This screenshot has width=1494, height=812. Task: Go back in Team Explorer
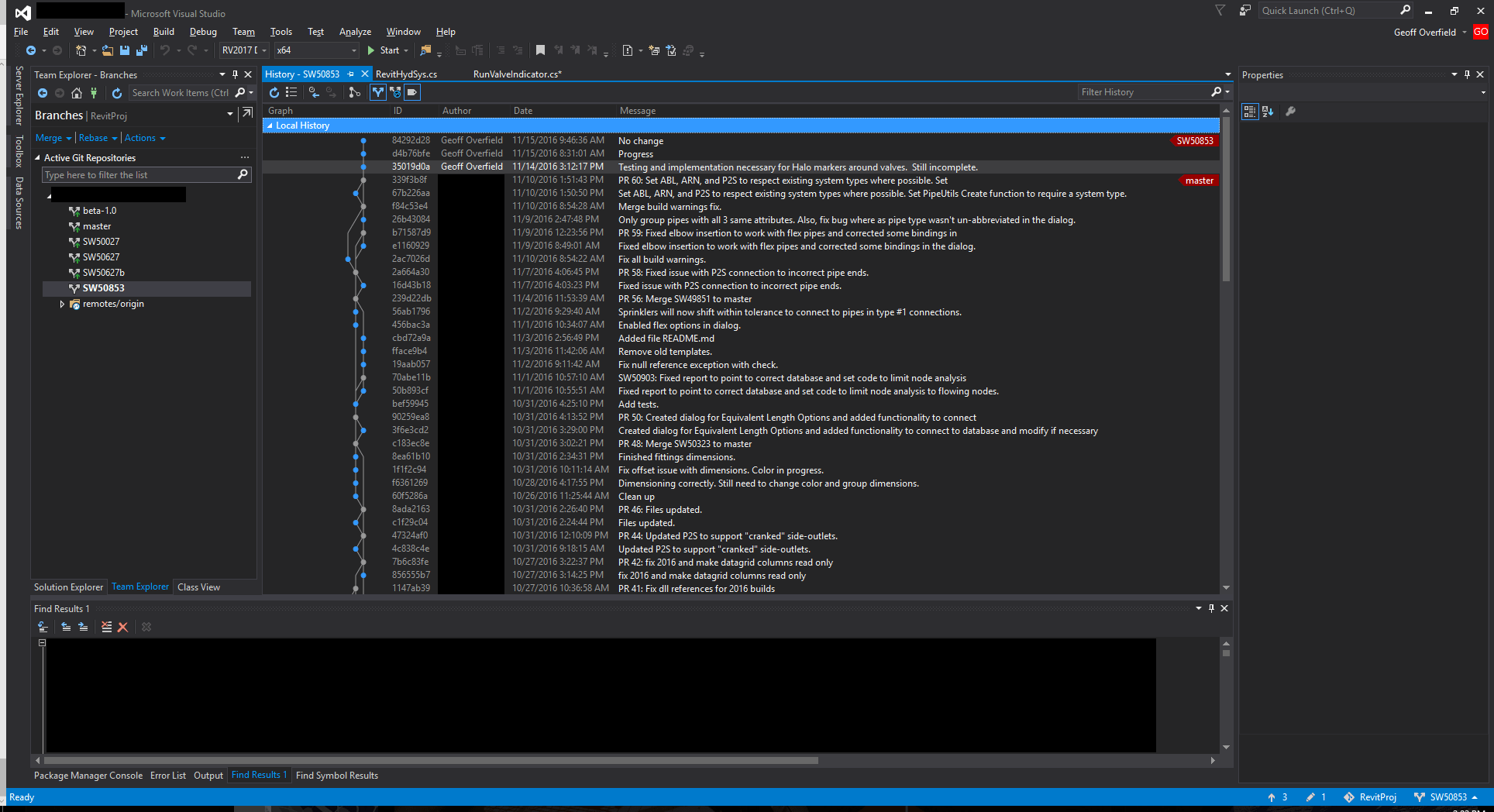tap(43, 93)
